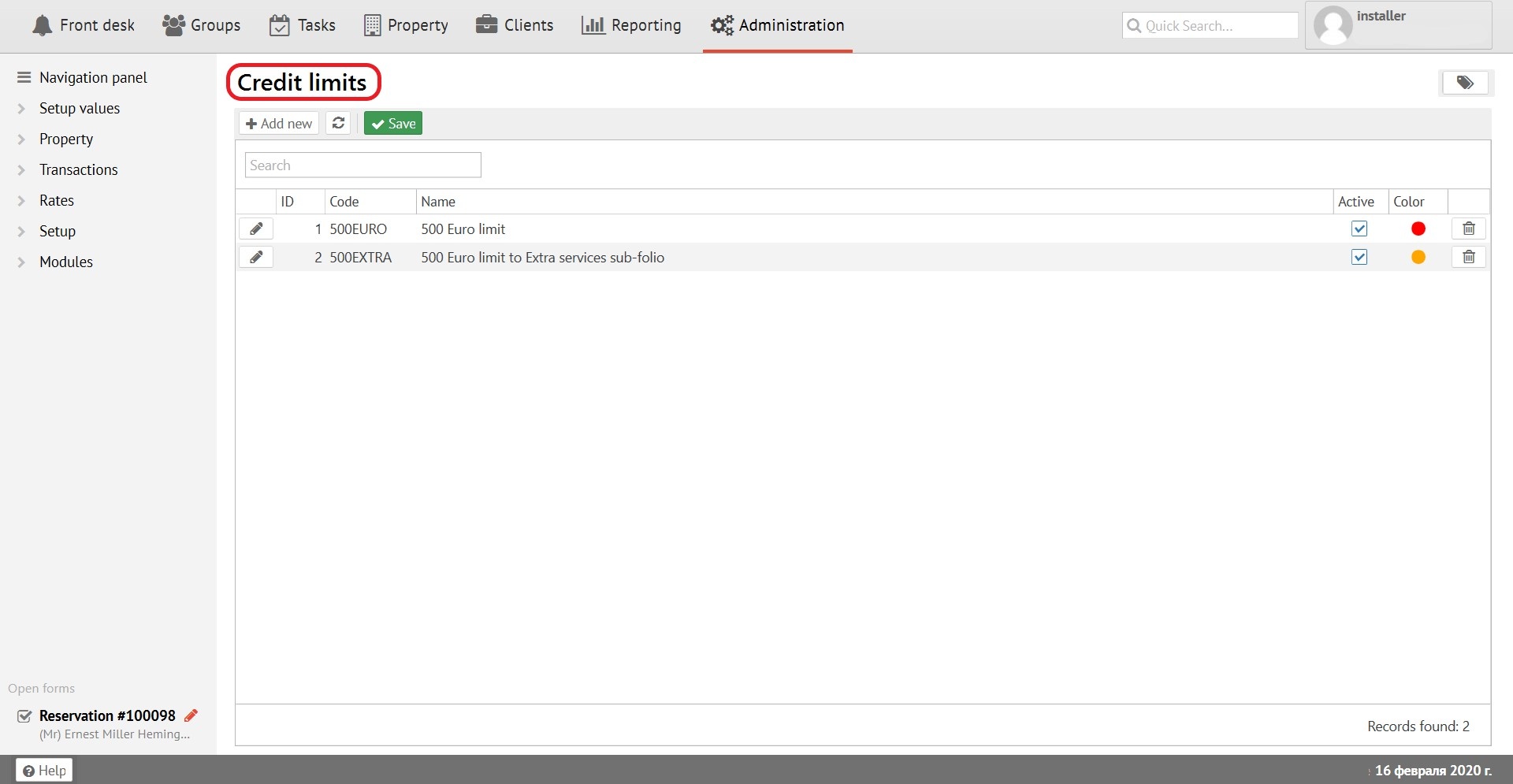Click the Property building icon
This screenshot has height=784, width=1513.
(x=372, y=25)
